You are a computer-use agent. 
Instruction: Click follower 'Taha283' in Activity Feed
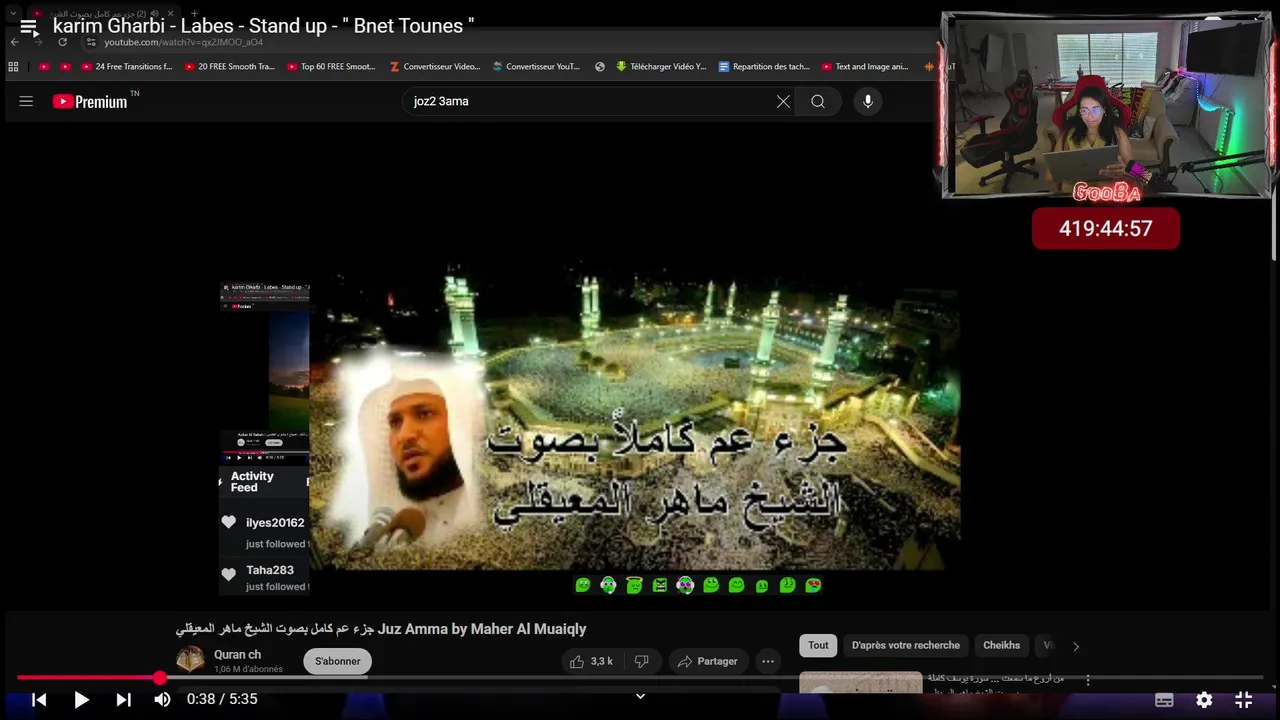tap(270, 570)
